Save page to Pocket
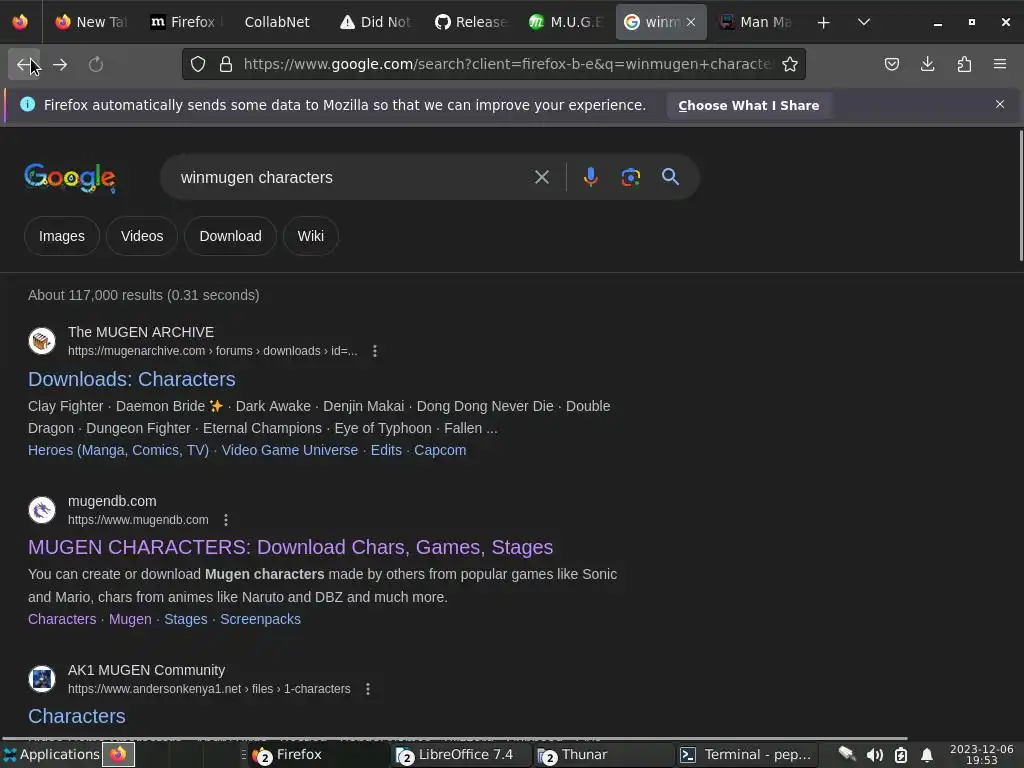The width and height of the screenshot is (1024, 768). tap(891, 64)
